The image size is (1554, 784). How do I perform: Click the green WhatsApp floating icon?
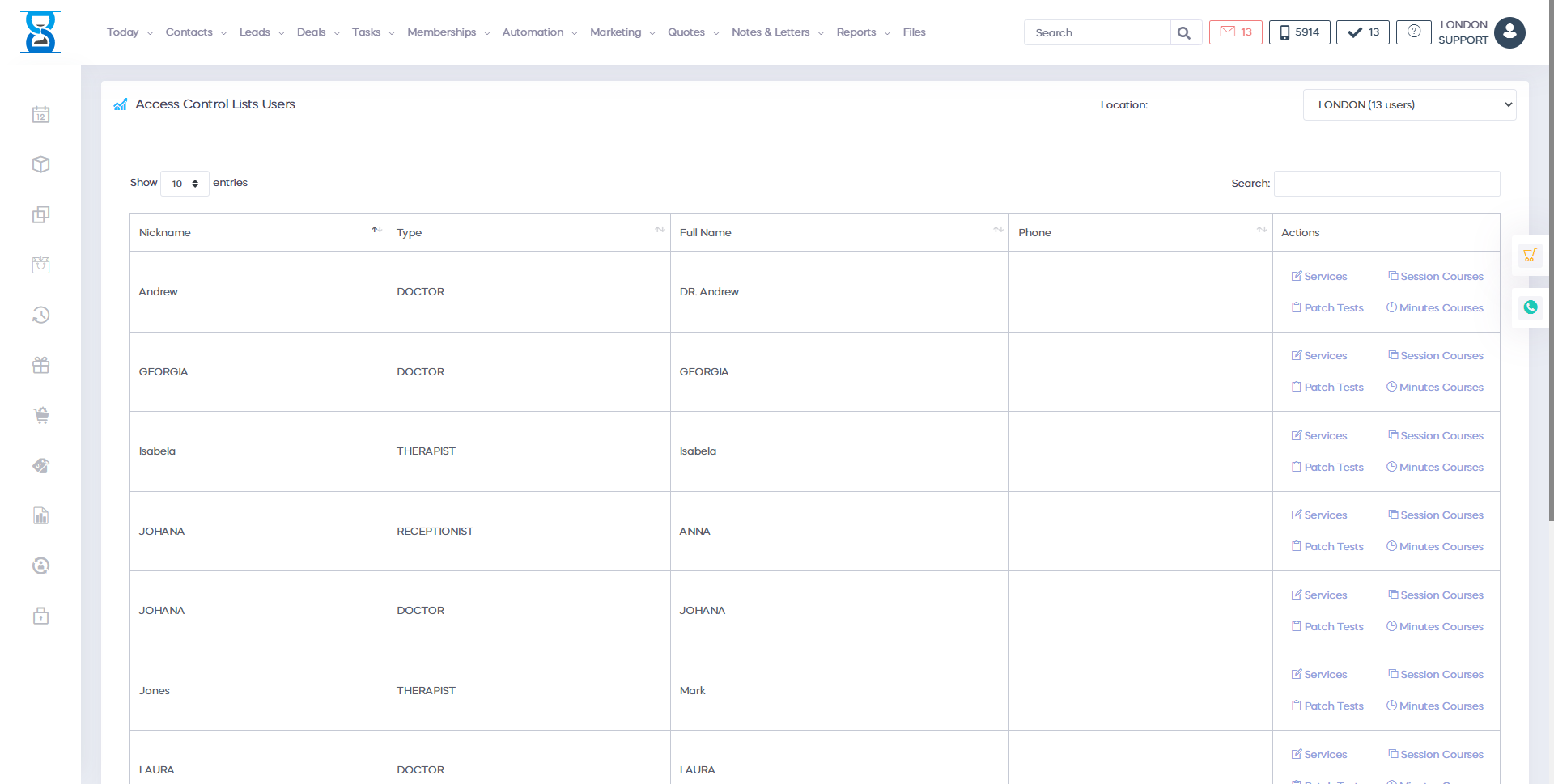[1530, 307]
